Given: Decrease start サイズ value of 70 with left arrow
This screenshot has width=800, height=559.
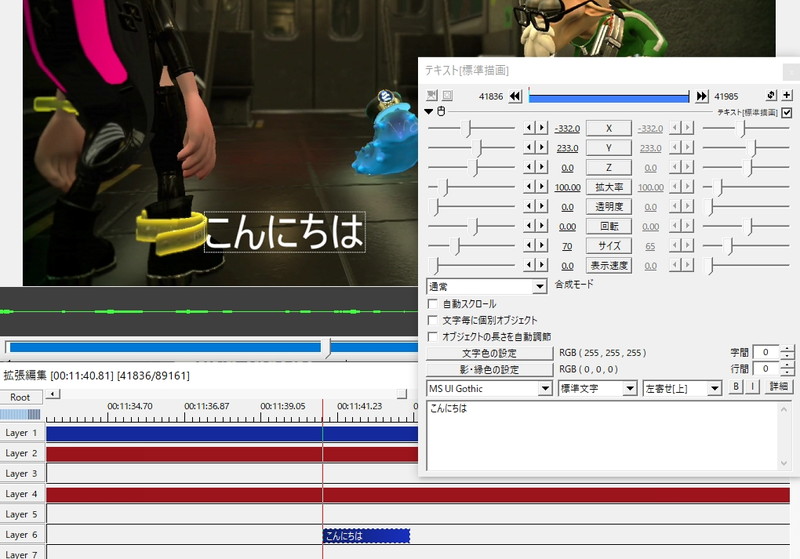Looking at the screenshot, I should pyautogui.click(x=529, y=245).
